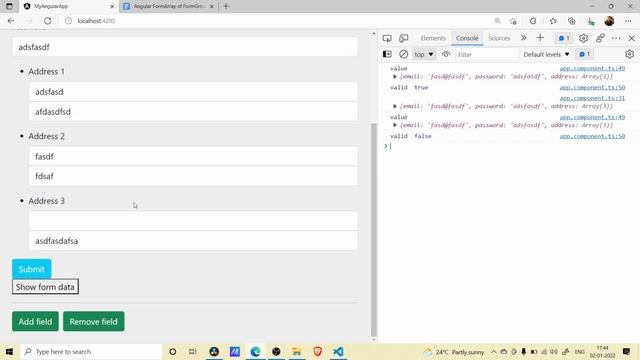This screenshot has height=360, width=640.
Task: Activate inspect element picker in DevTools
Action: point(387,38)
